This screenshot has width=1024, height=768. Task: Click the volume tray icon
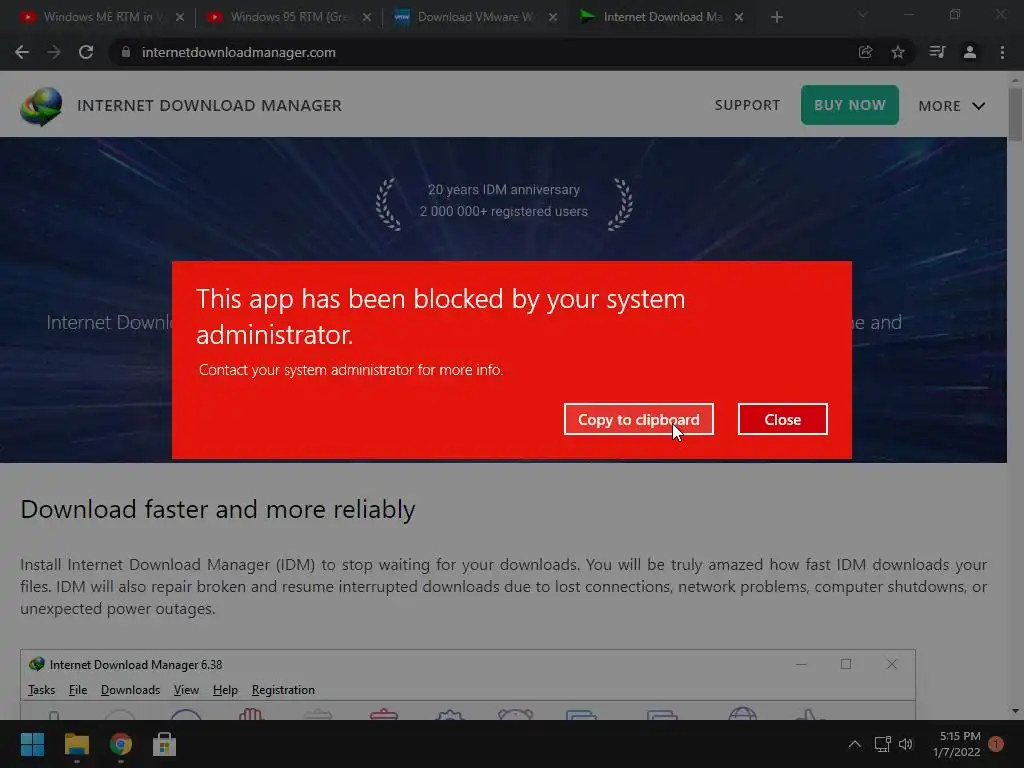point(906,744)
